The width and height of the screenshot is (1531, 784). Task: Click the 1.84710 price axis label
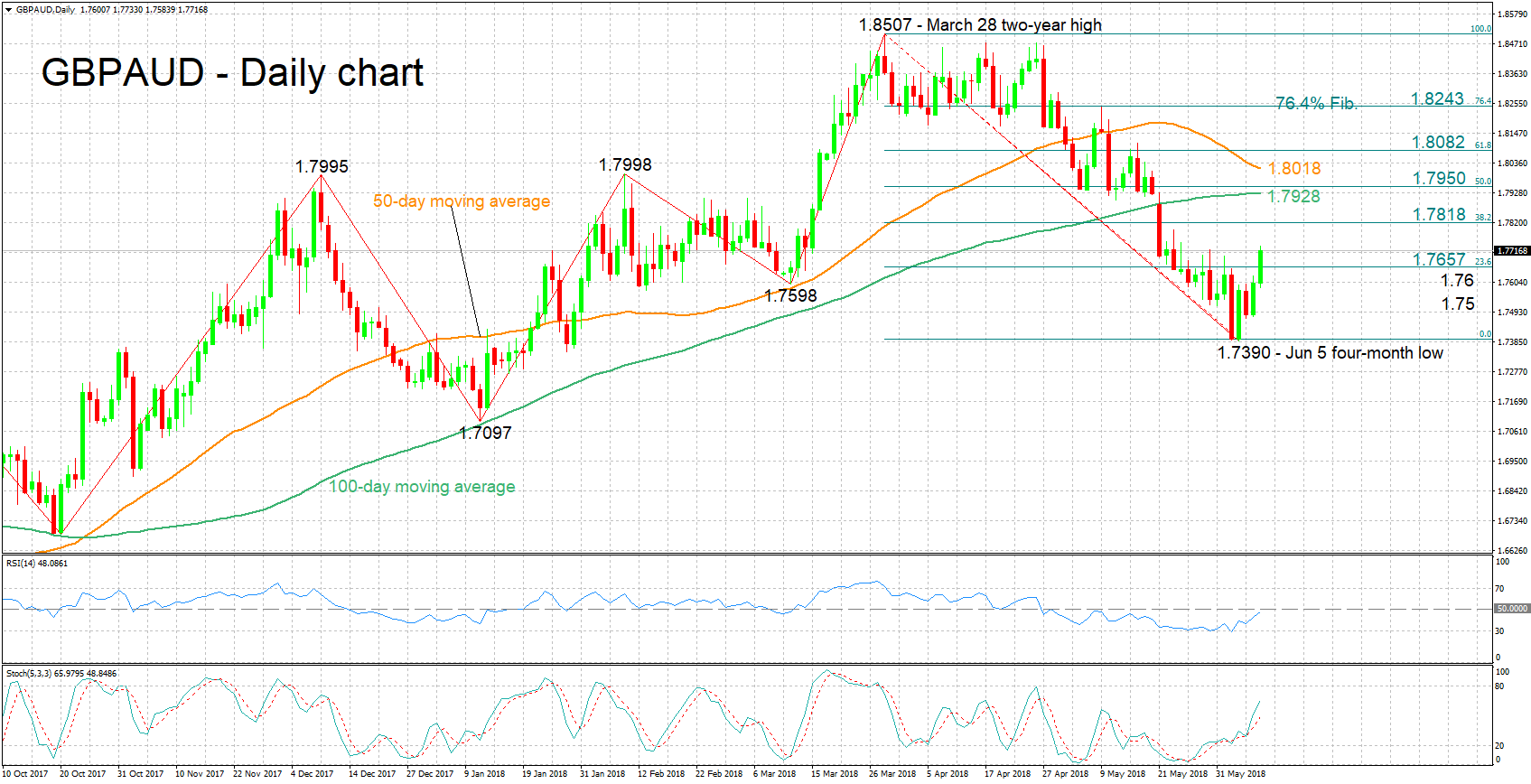(x=1513, y=43)
